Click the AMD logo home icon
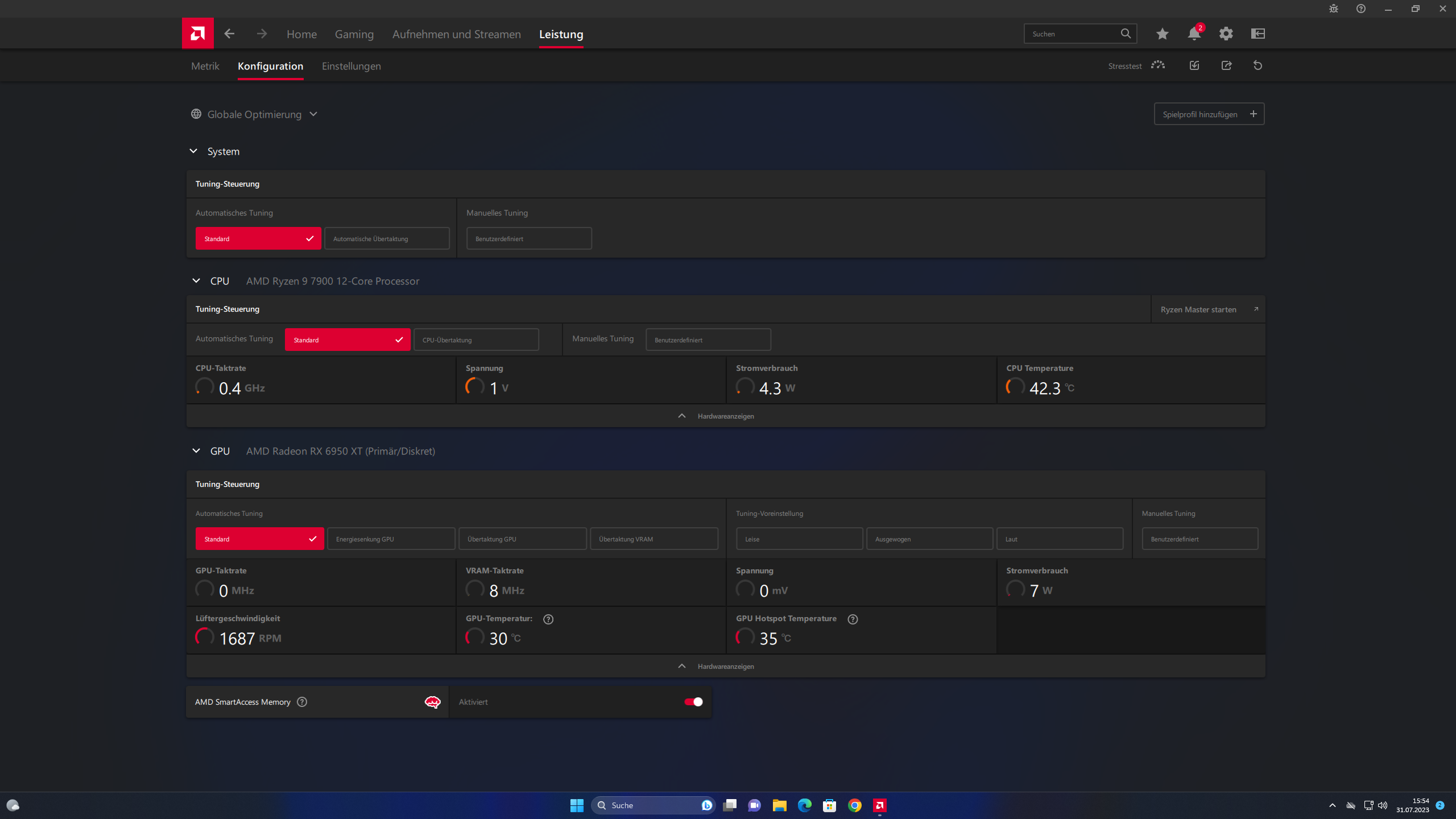This screenshot has height=819, width=1456. coord(197,34)
